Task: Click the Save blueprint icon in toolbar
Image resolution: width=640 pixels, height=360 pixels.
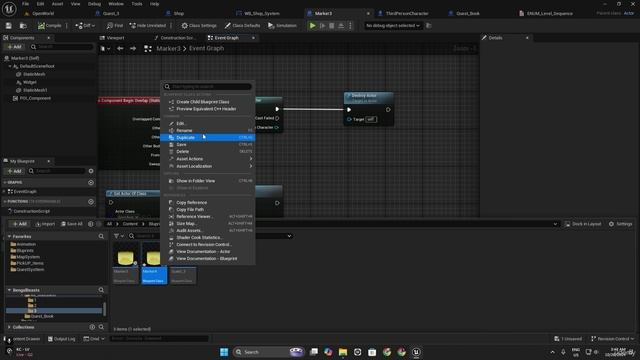Action: point(9,25)
